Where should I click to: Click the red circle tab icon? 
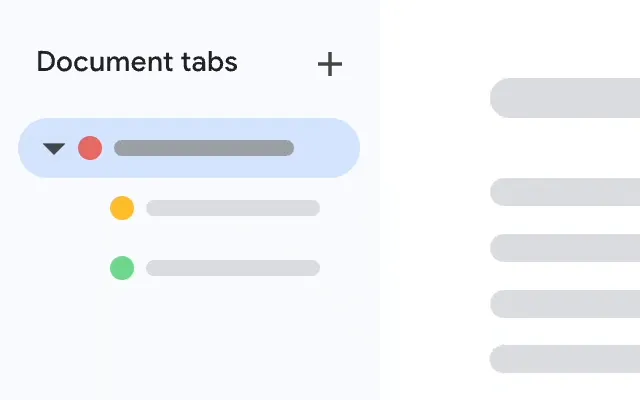(90, 148)
